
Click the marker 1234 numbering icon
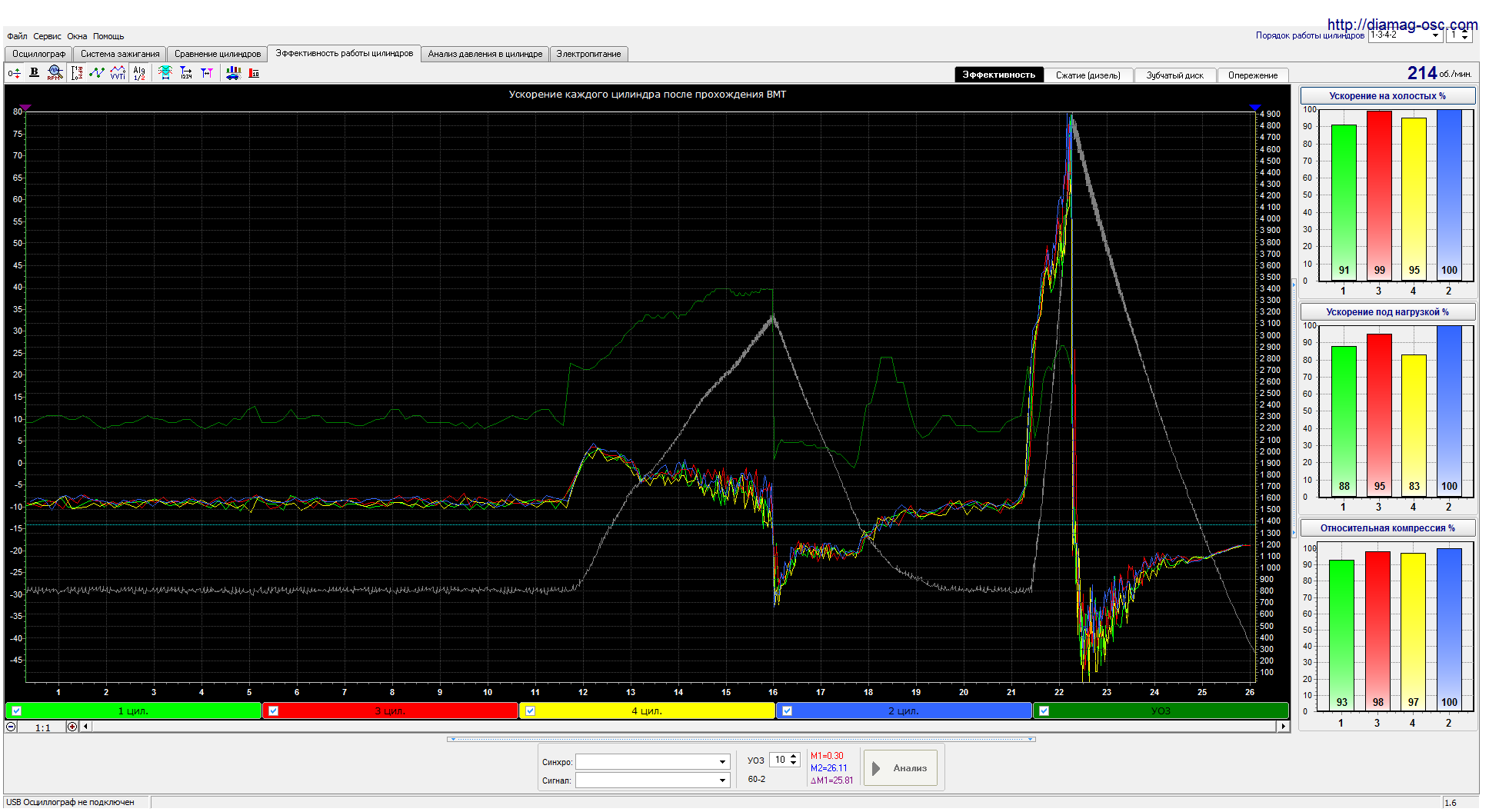click(x=186, y=73)
